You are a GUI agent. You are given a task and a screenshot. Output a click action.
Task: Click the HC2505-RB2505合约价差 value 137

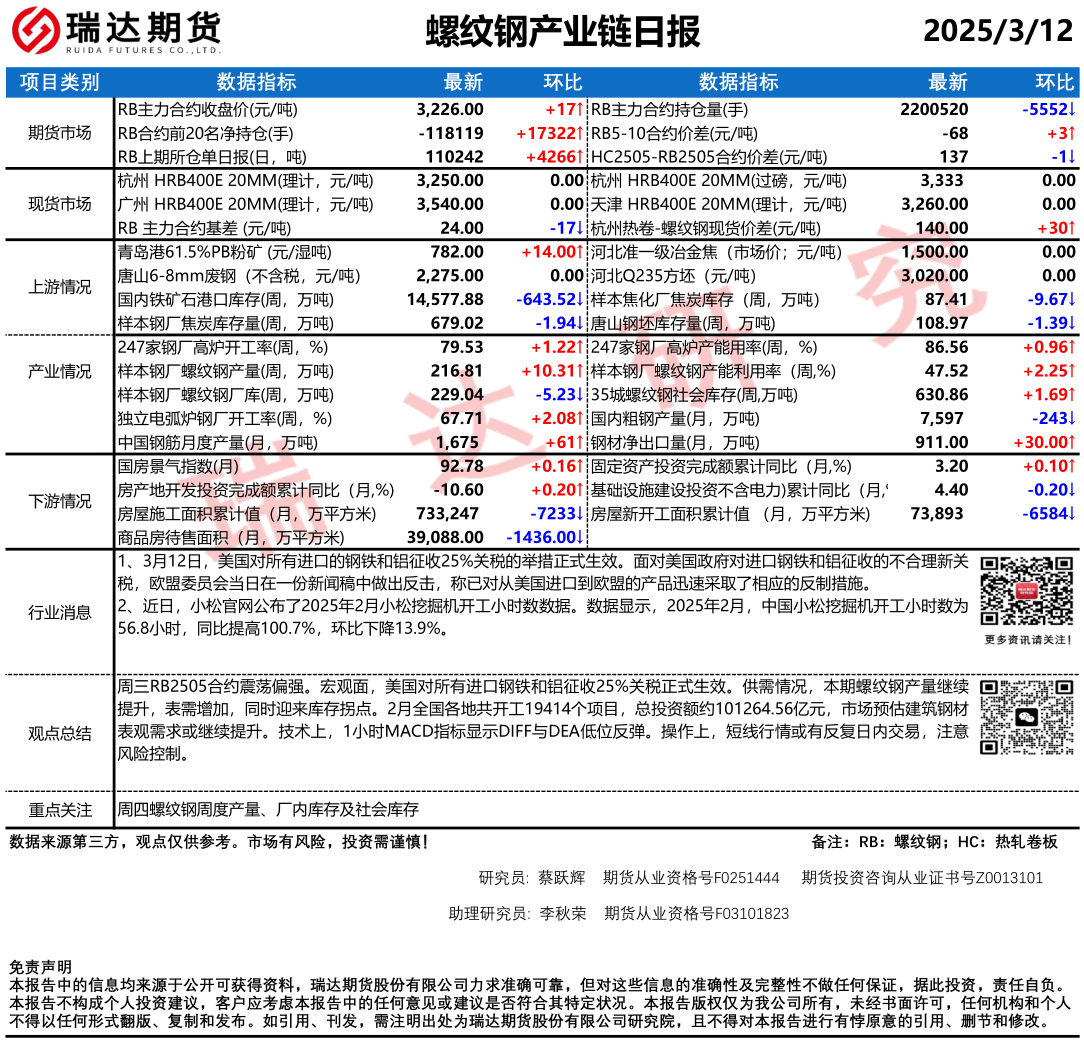954,157
